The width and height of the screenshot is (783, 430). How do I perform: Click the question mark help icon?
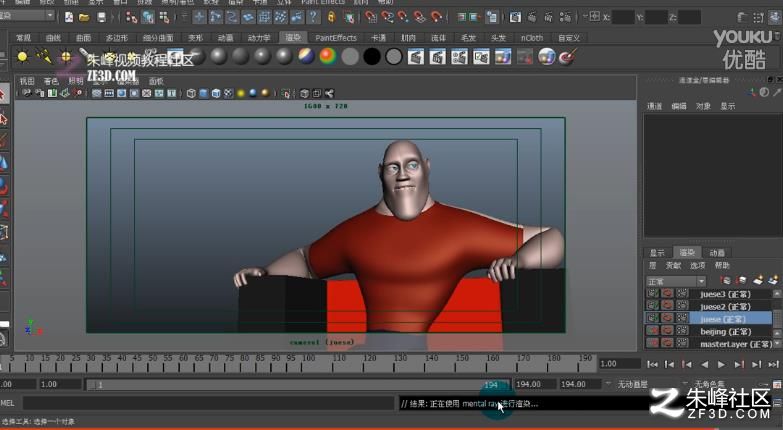pos(314,17)
